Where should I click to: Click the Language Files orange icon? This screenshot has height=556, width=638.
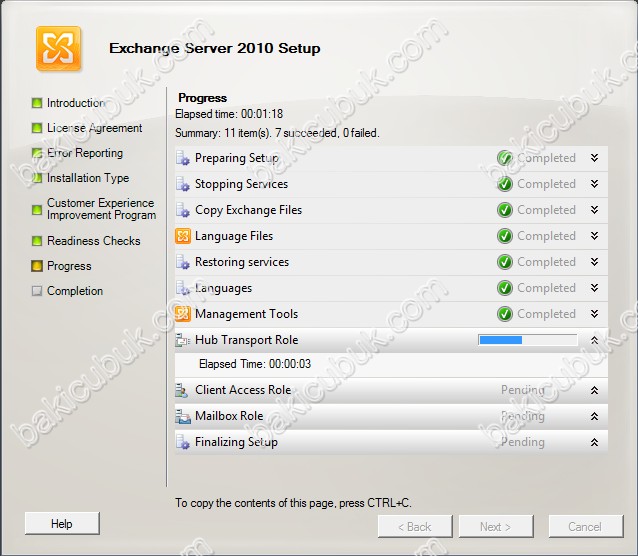(x=183, y=236)
